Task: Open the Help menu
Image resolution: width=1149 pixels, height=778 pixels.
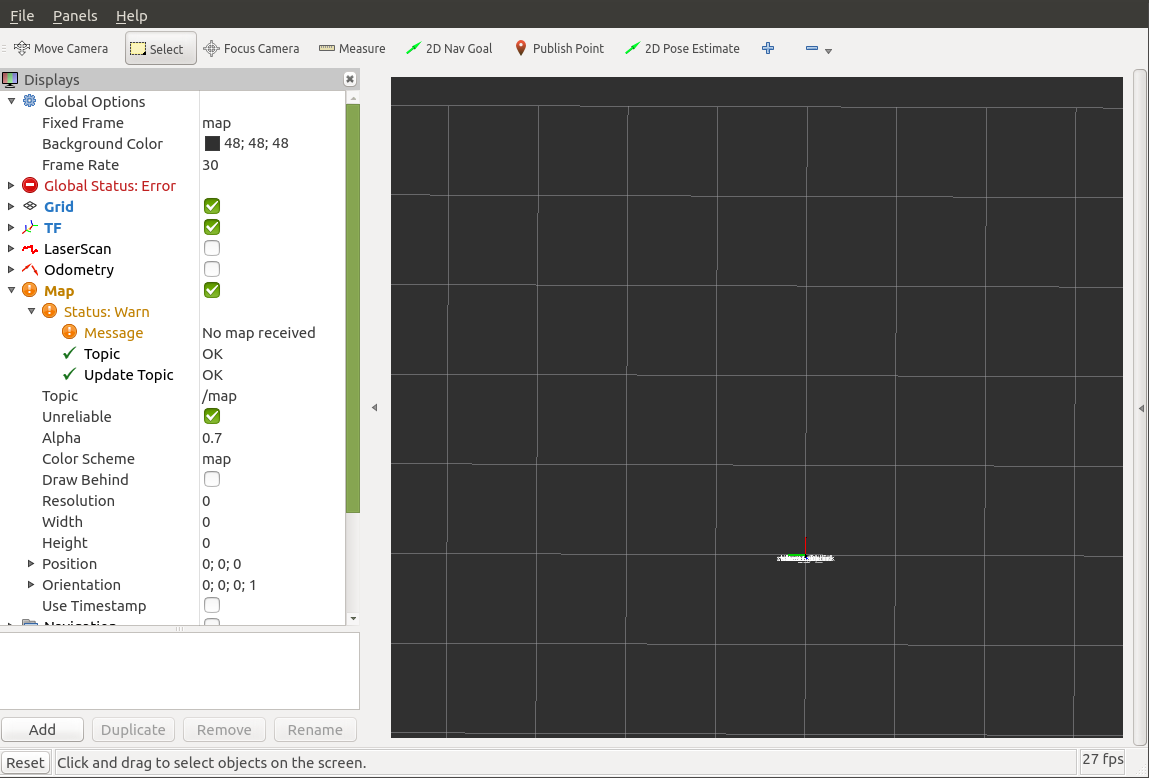Action: coord(131,15)
